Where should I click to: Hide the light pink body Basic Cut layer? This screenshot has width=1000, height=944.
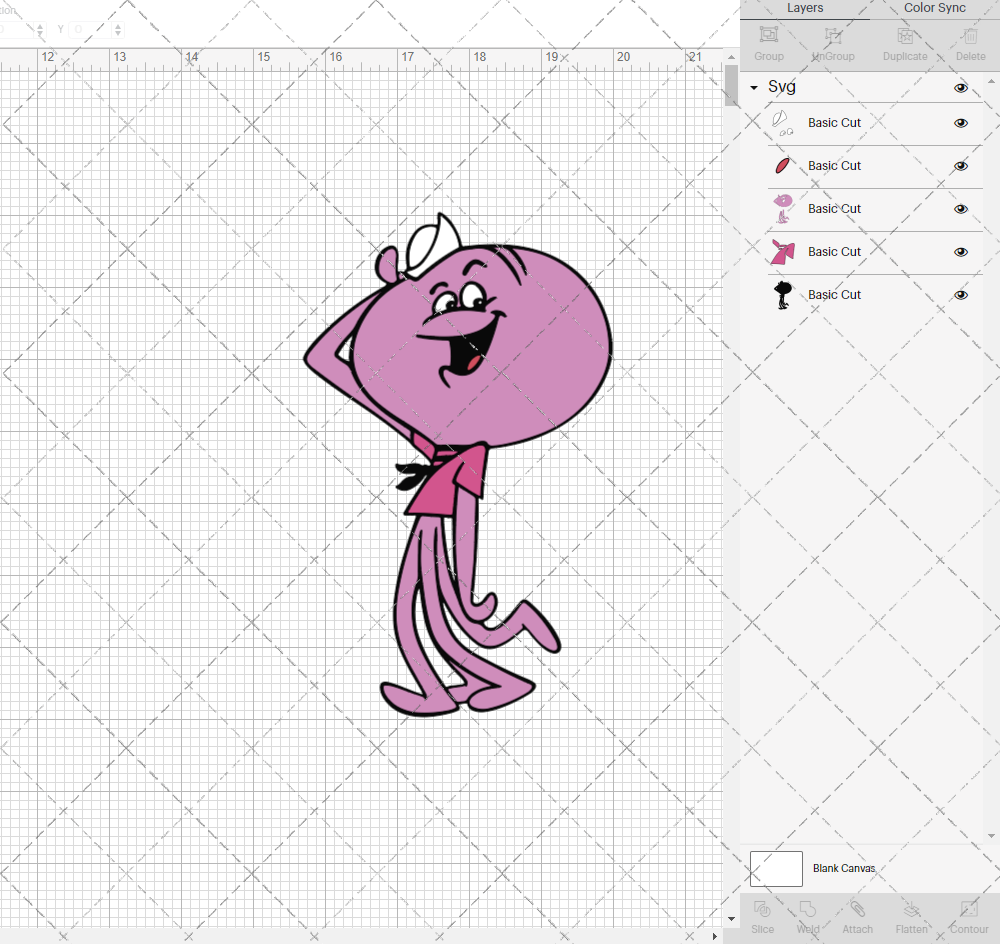point(960,209)
